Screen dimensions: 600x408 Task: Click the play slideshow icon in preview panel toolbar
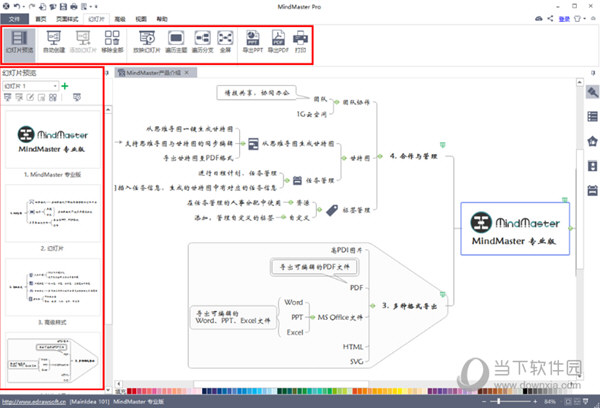(77, 98)
